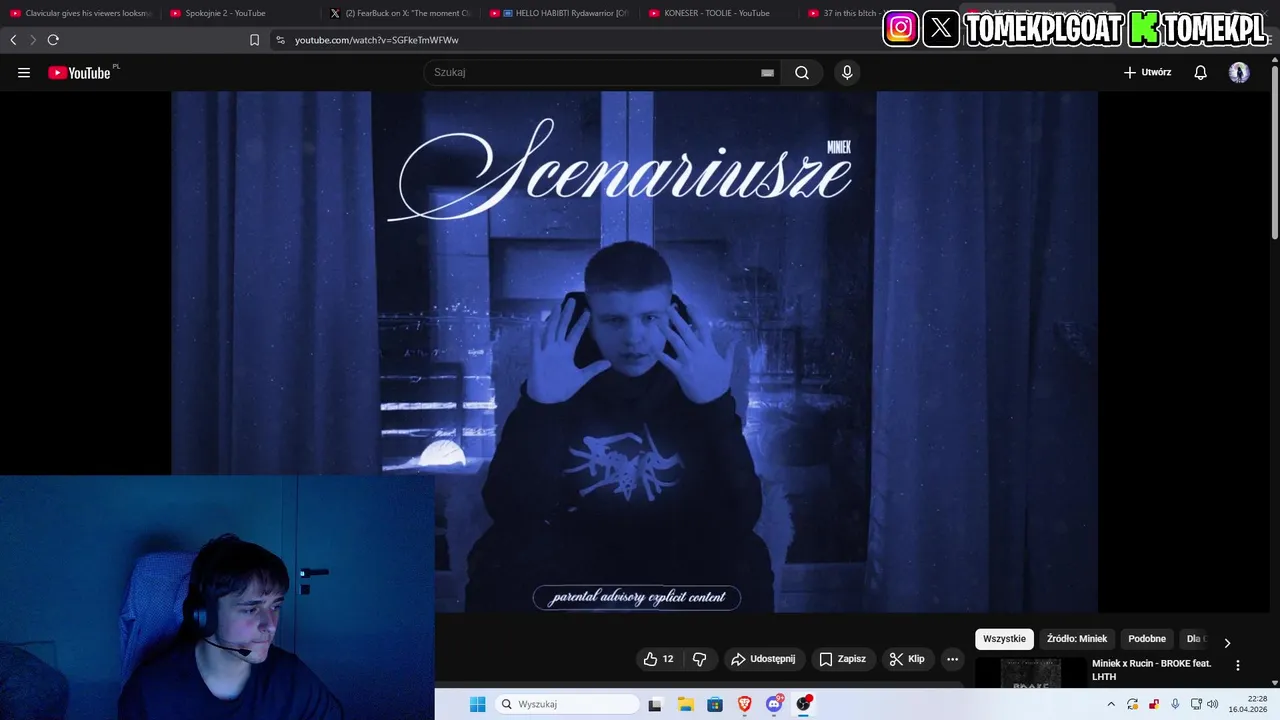
Task: Open the BROKE video thumbnail
Action: 1030,672
